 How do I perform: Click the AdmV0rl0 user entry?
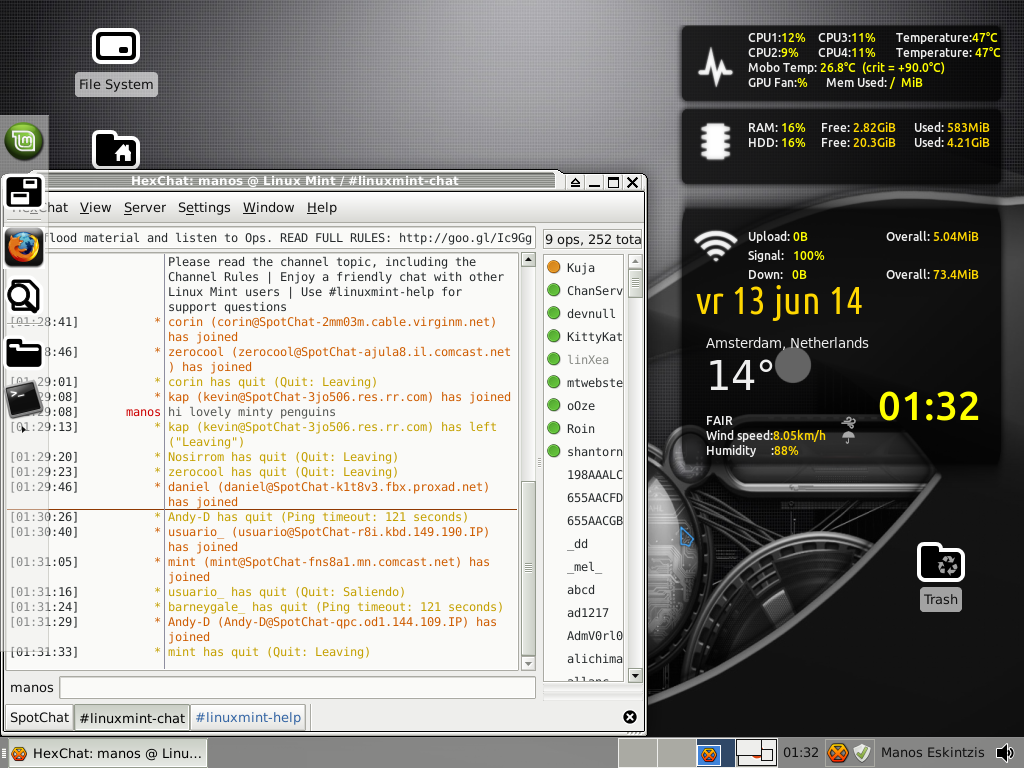click(x=594, y=635)
